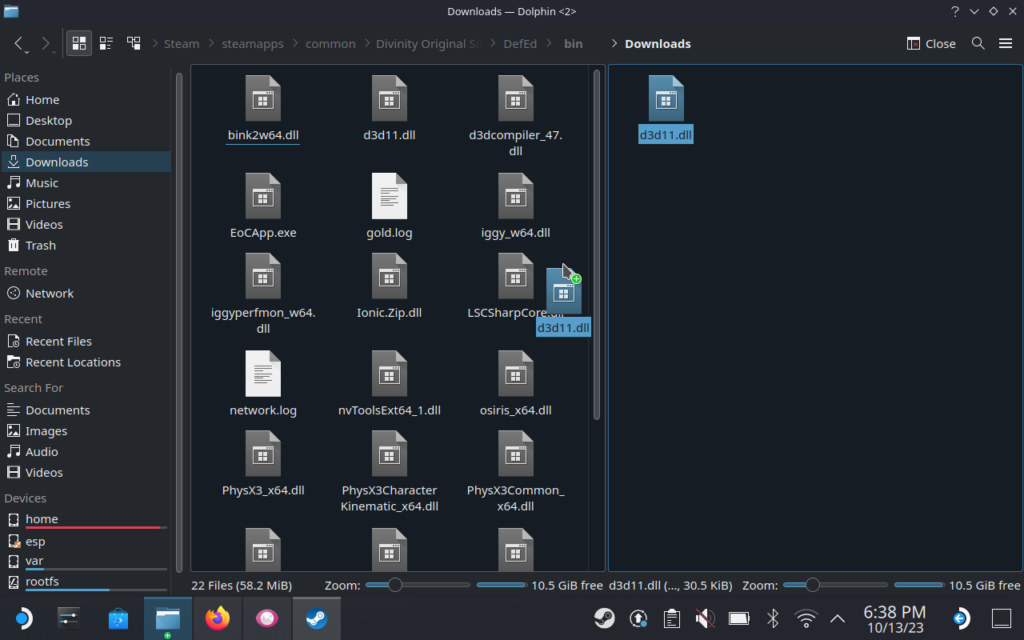Select Downloads in Places sidebar
Viewport: 1024px width, 640px height.
click(86, 162)
